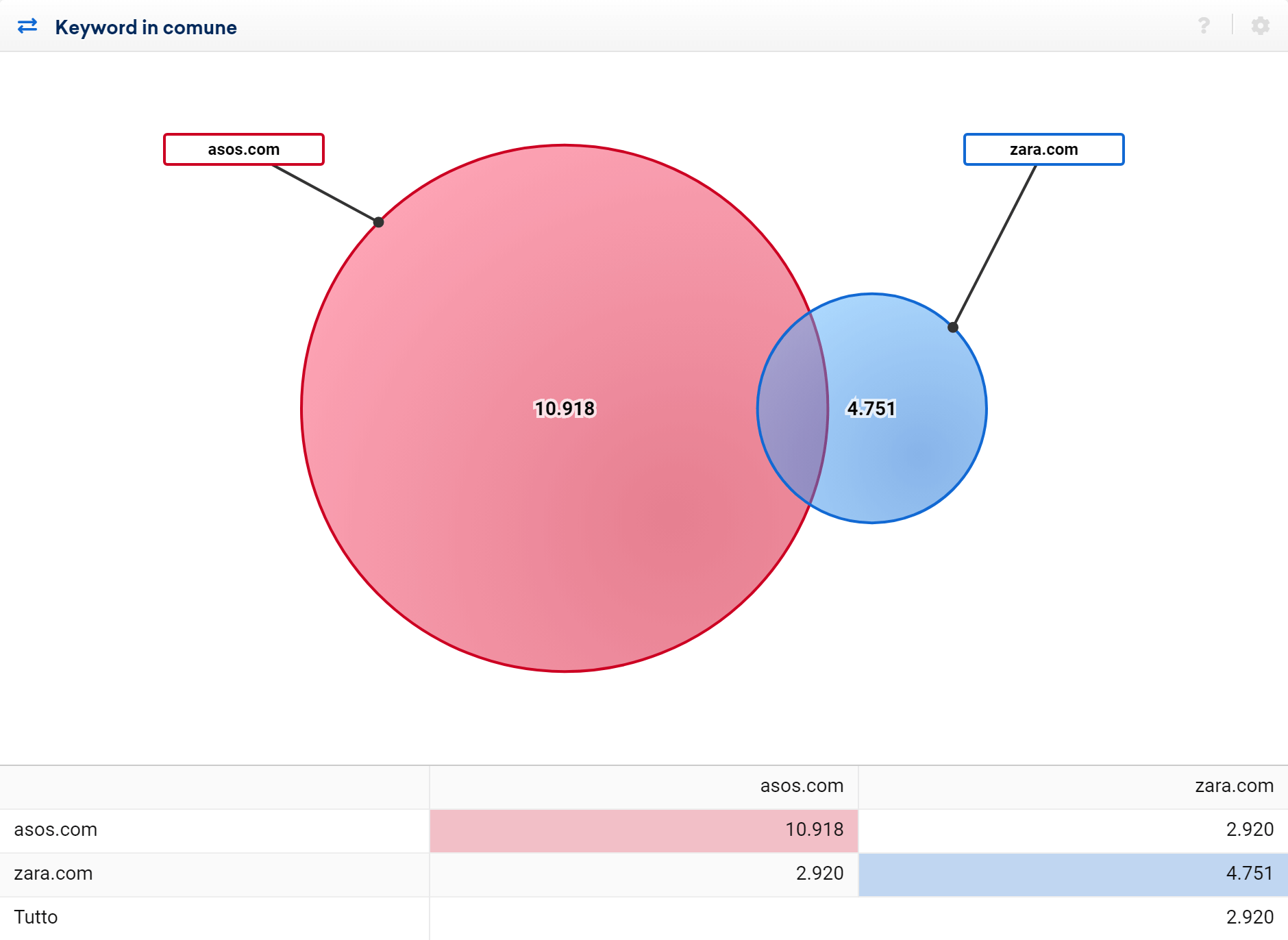Open the help question mark icon
The width and height of the screenshot is (1288, 940).
(1204, 25)
